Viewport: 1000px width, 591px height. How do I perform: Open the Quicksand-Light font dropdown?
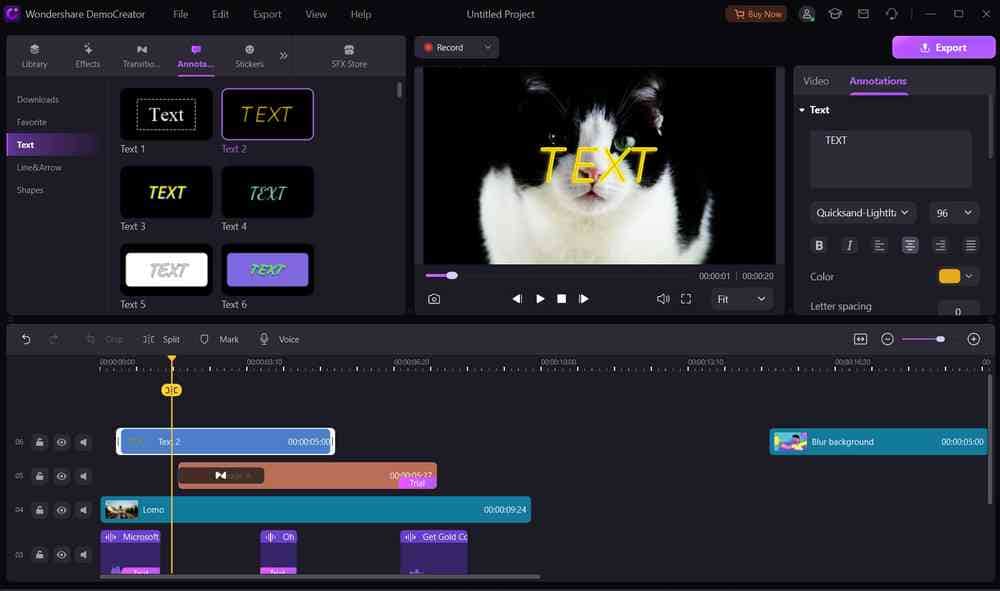click(863, 213)
